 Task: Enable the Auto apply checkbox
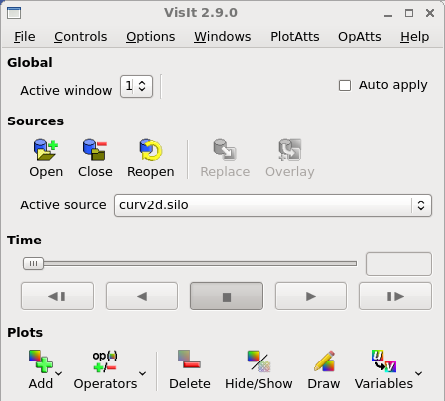(x=345, y=85)
